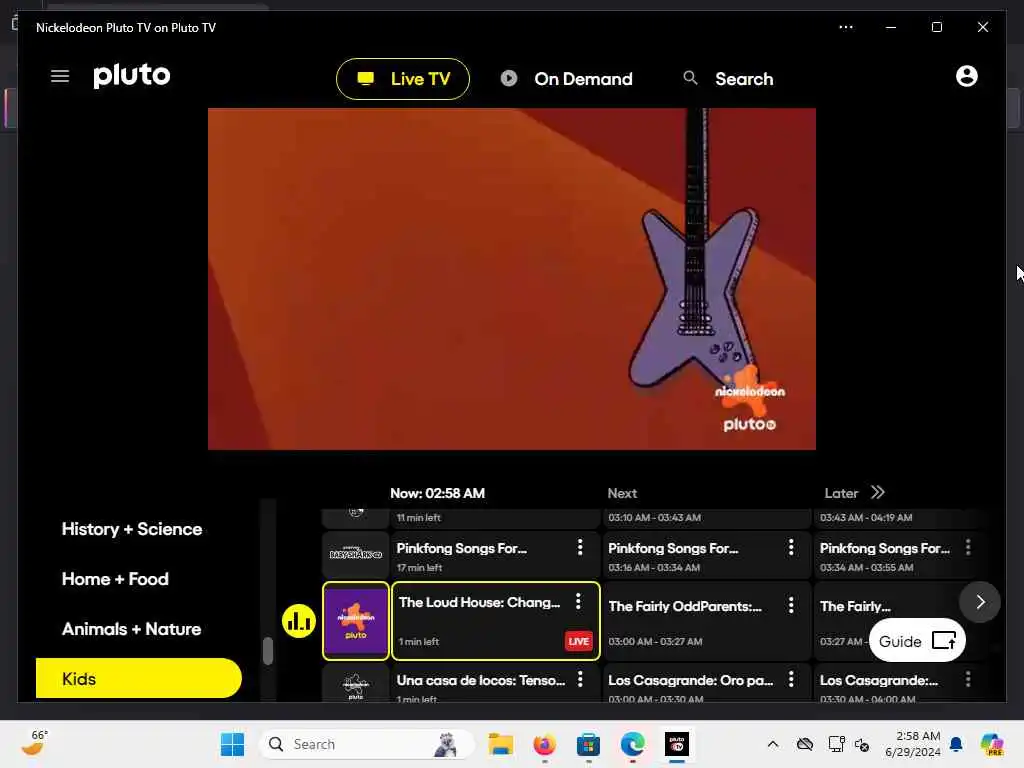Click the three-dot app options in title bar

[846, 27]
